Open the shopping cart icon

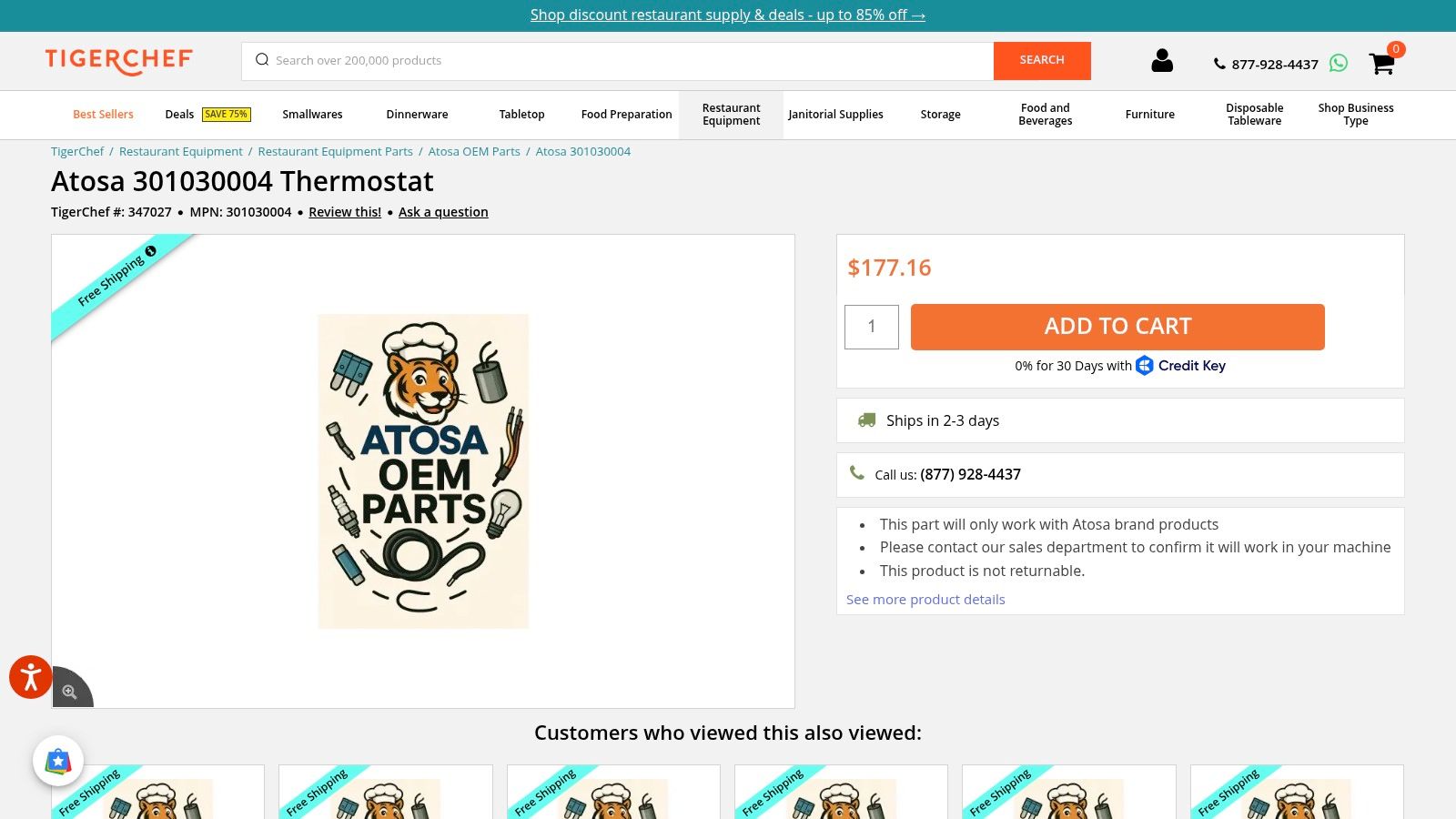(1381, 63)
